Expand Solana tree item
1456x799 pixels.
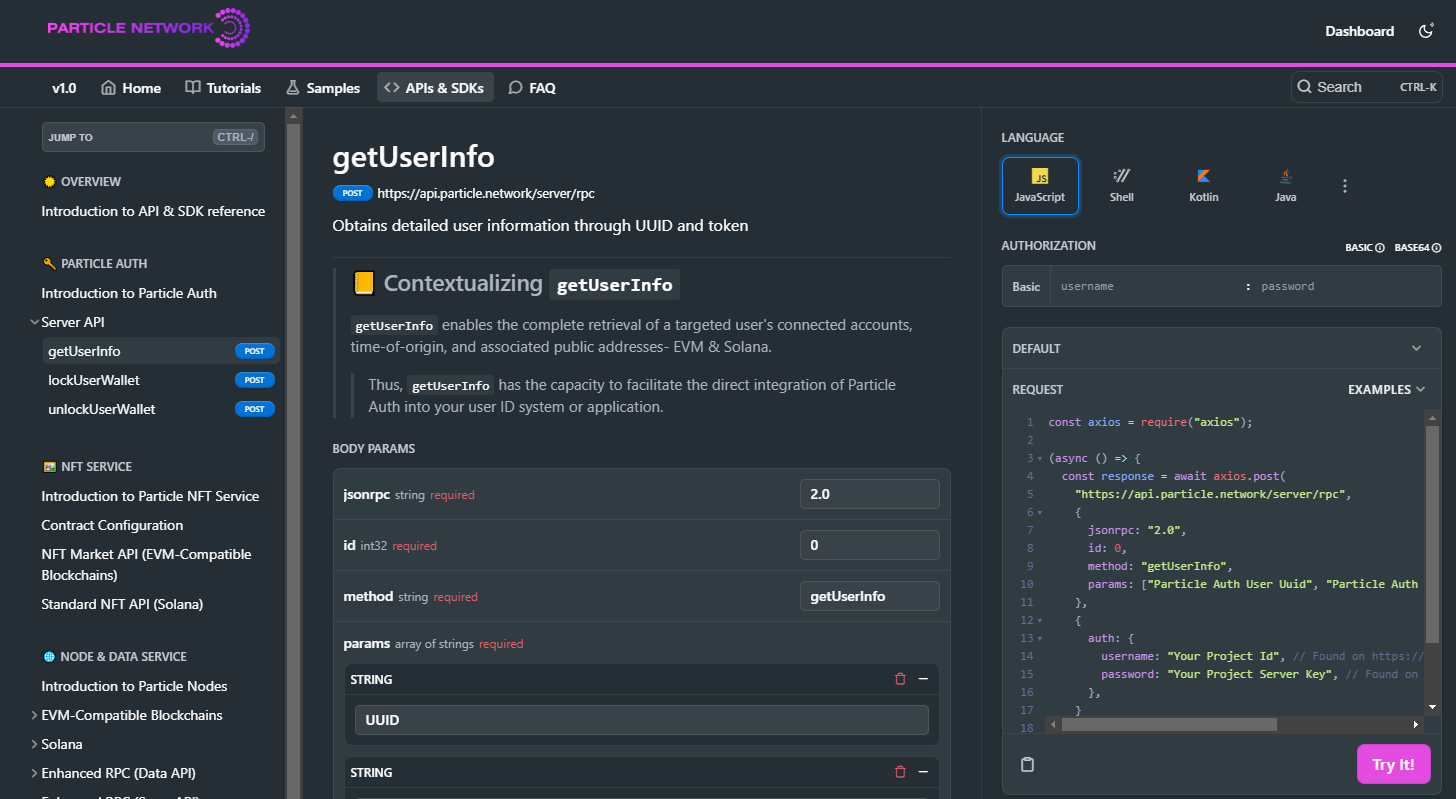pos(34,744)
